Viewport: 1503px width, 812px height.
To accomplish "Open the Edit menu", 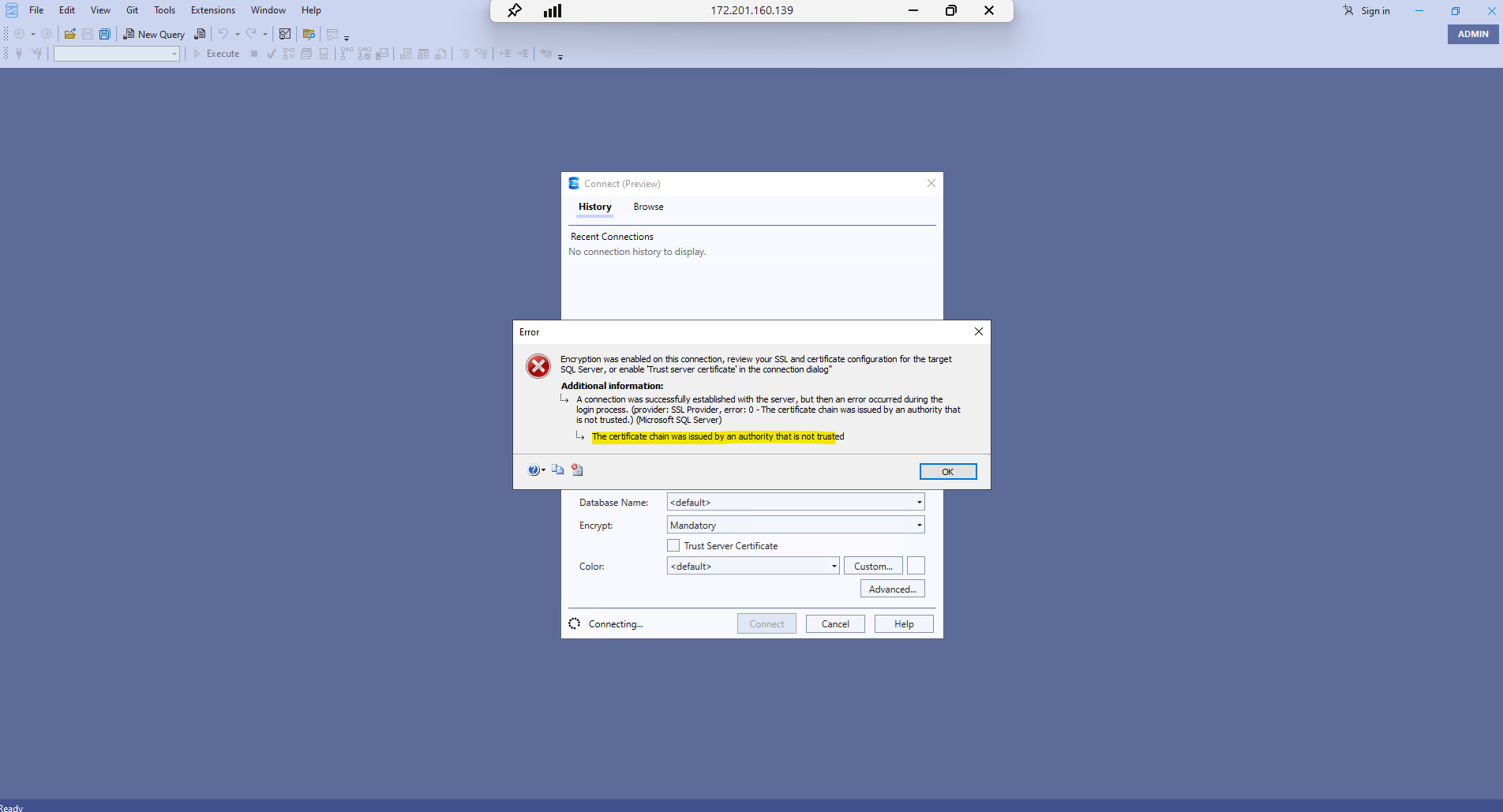I will point(67,10).
